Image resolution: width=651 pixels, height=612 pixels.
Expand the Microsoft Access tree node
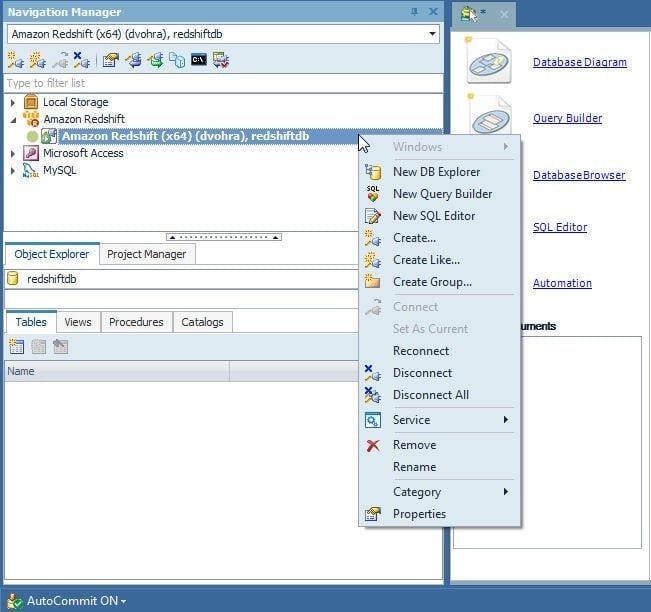[13, 154]
